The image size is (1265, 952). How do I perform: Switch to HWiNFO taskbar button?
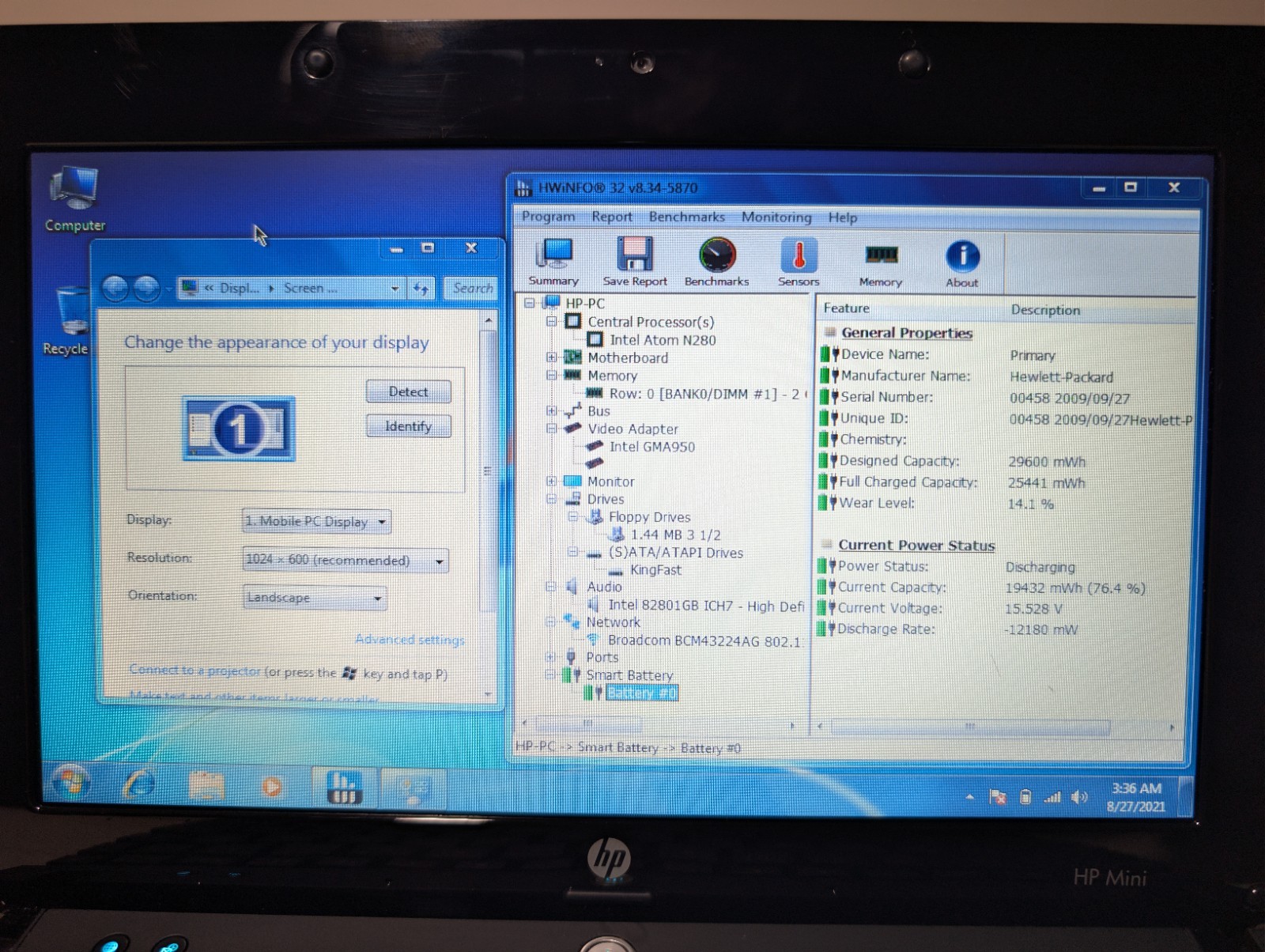point(345,788)
